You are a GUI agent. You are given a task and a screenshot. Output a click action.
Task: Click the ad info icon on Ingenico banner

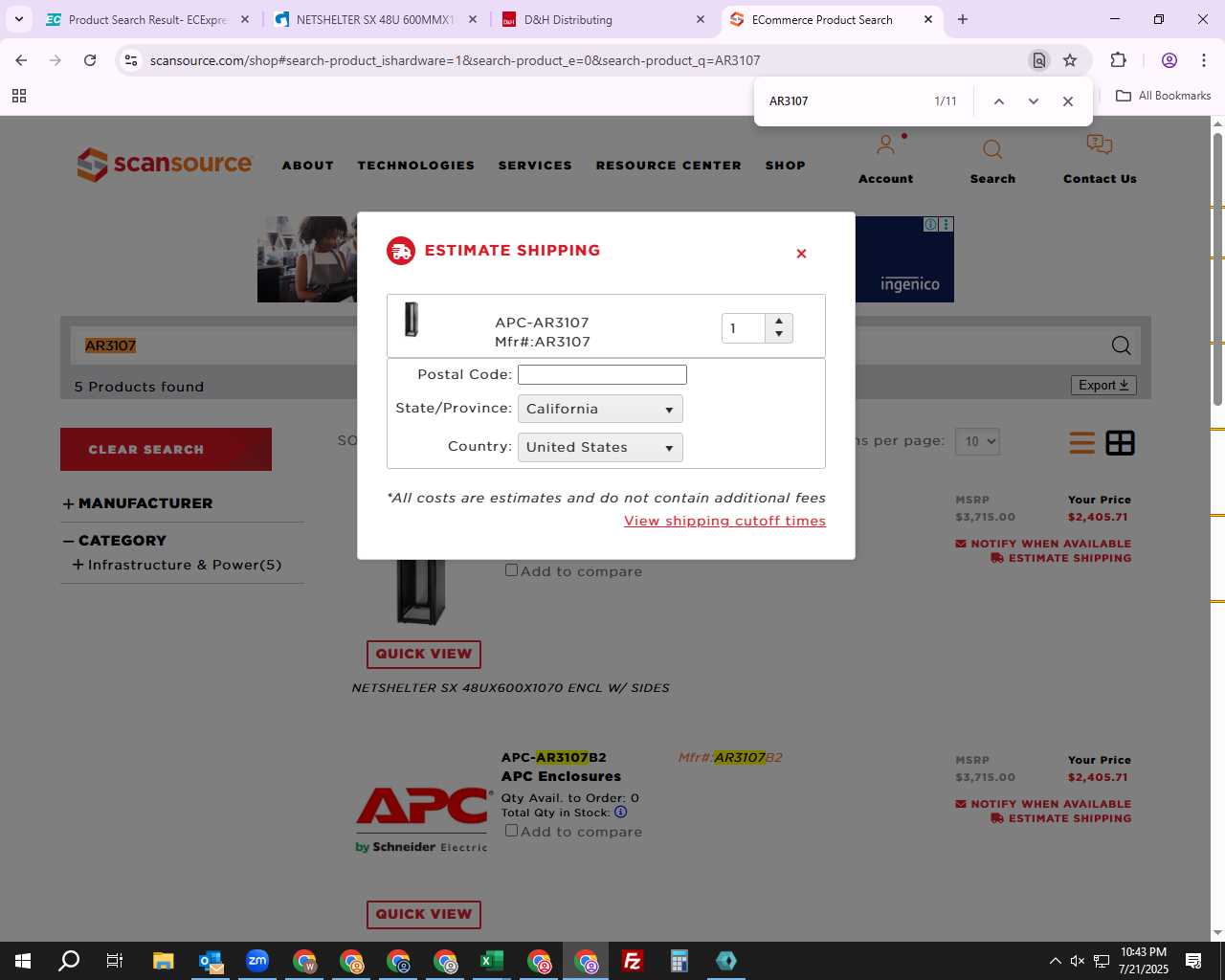tap(930, 224)
